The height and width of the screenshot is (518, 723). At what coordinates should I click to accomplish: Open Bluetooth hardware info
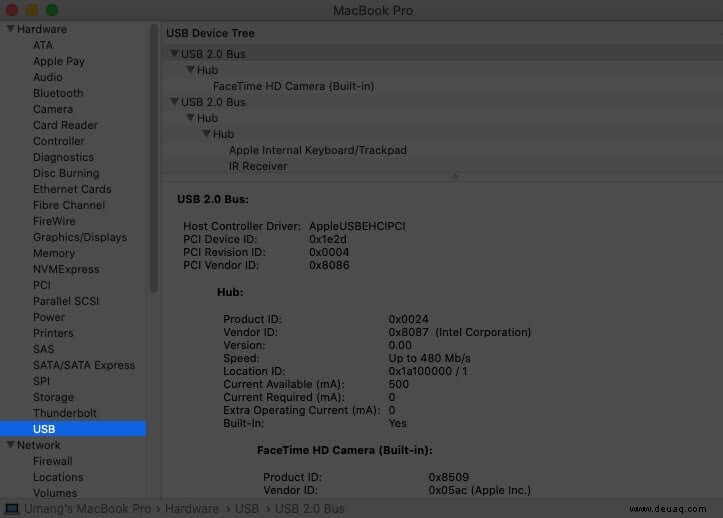[58, 93]
